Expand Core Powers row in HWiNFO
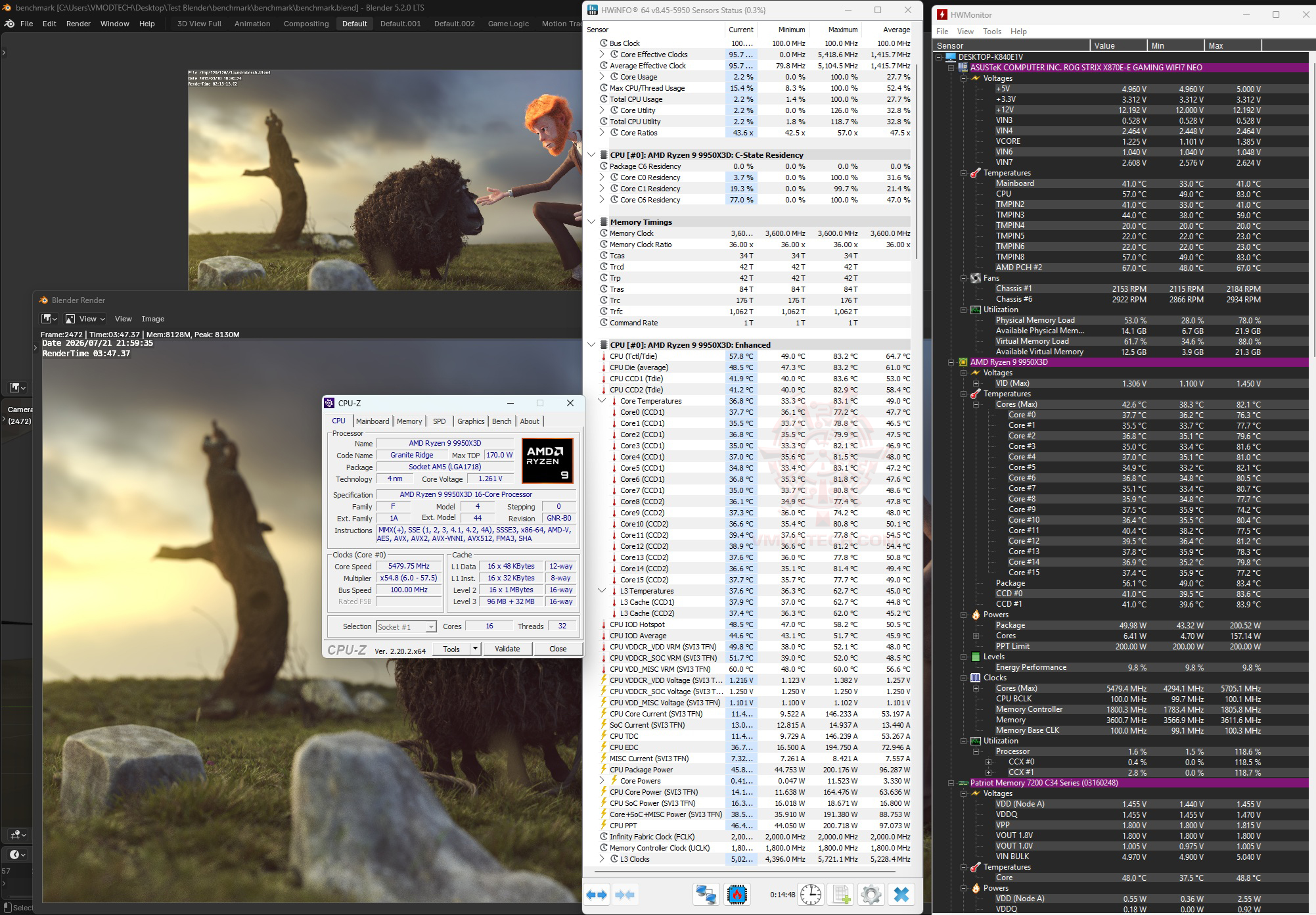1316x915 pixels. (602, 781)
